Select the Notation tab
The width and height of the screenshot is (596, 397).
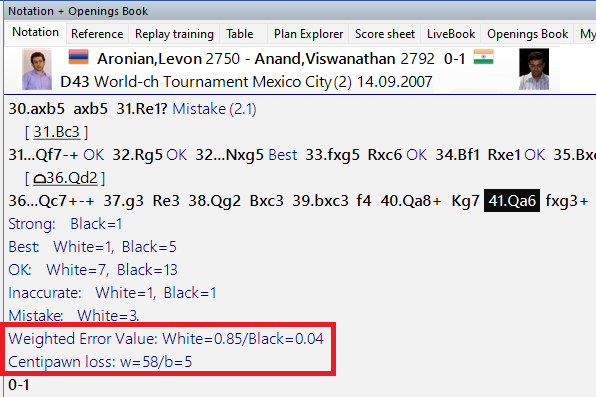click(35, 32)
